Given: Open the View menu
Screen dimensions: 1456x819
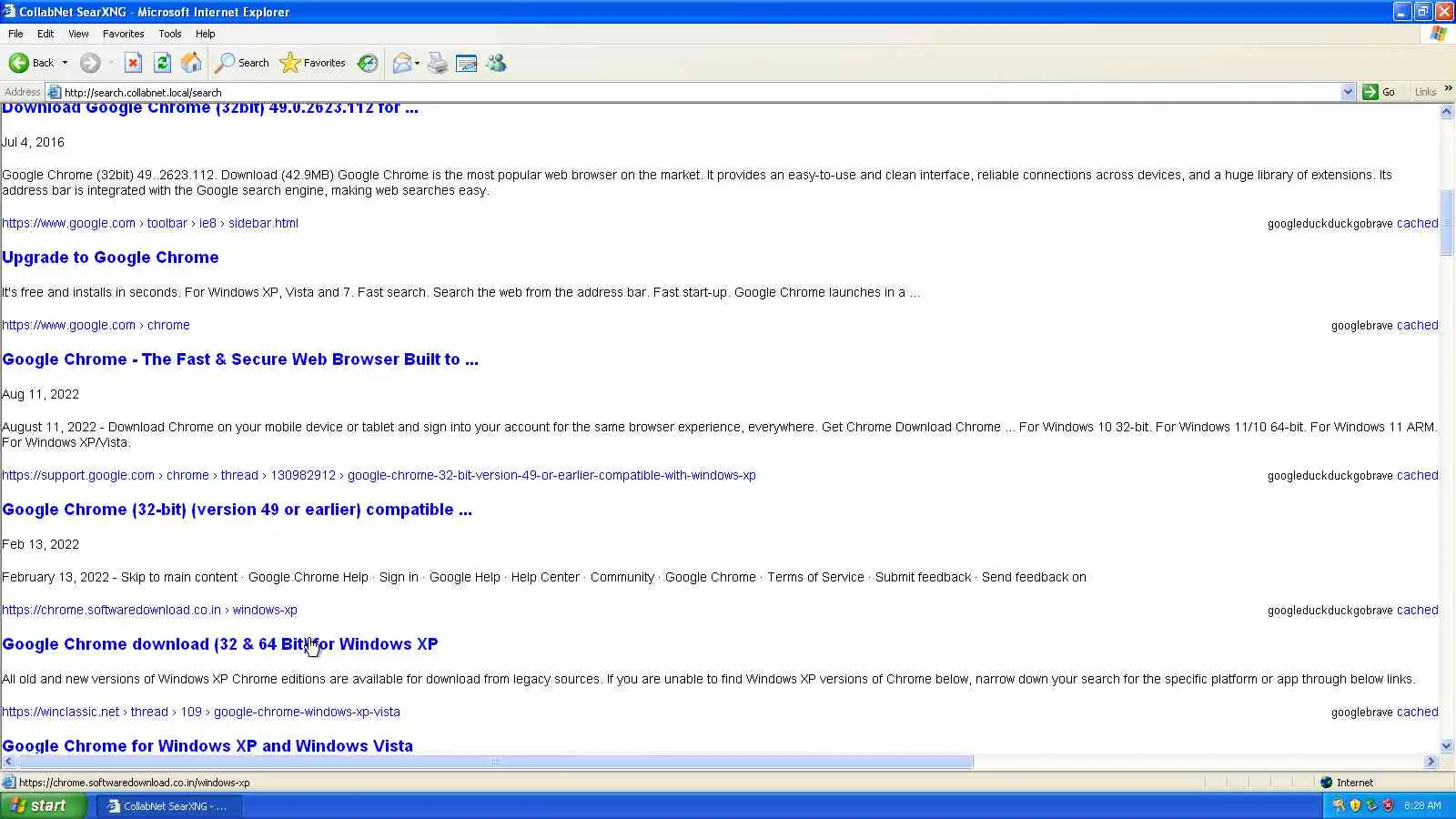Looking at the screenshot, I should (x=78, y=34).
